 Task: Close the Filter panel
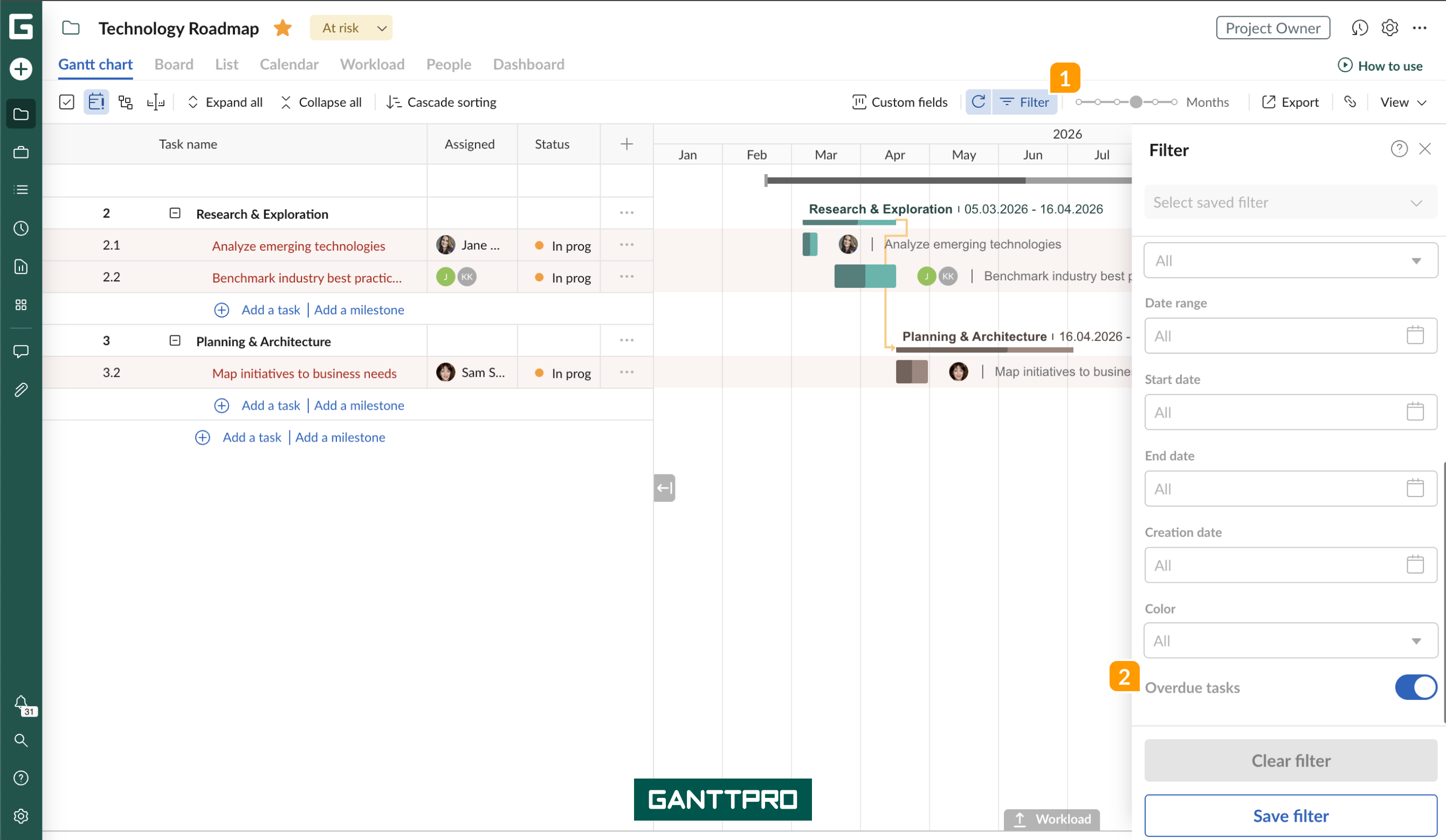[1425, 149]
